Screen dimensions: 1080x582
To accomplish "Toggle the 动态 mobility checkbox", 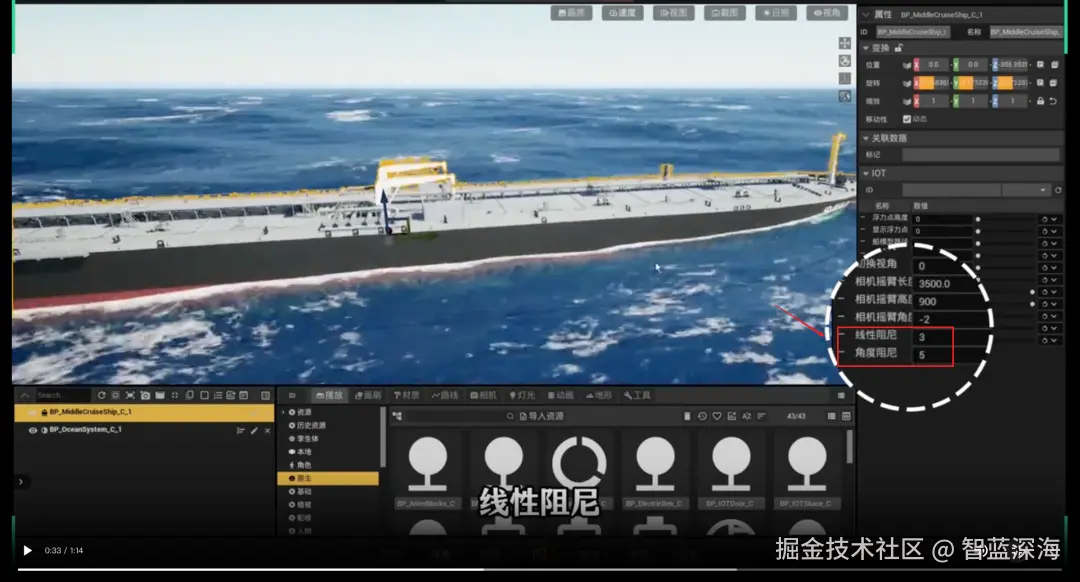I will click(x=906, y=119).
